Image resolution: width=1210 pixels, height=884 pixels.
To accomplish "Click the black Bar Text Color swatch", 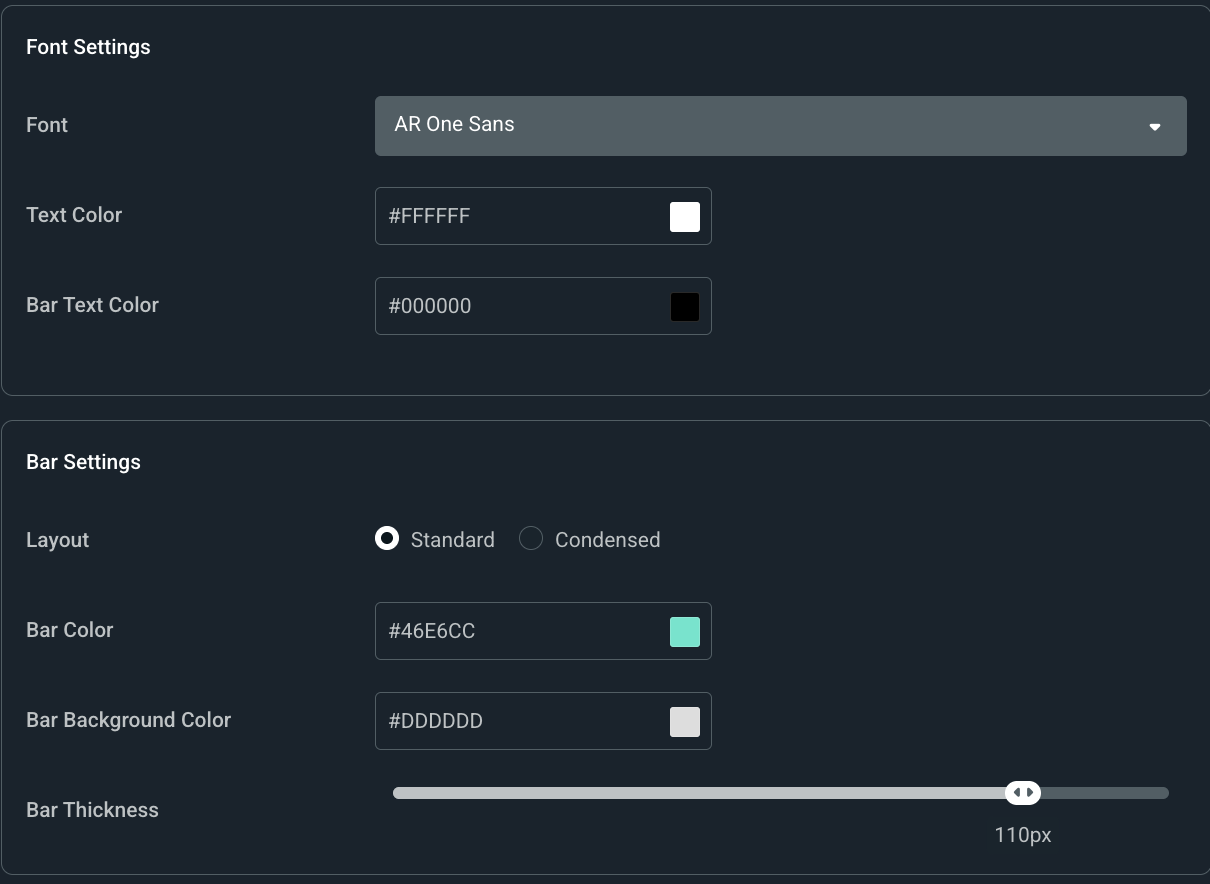I will pos(684,306).
